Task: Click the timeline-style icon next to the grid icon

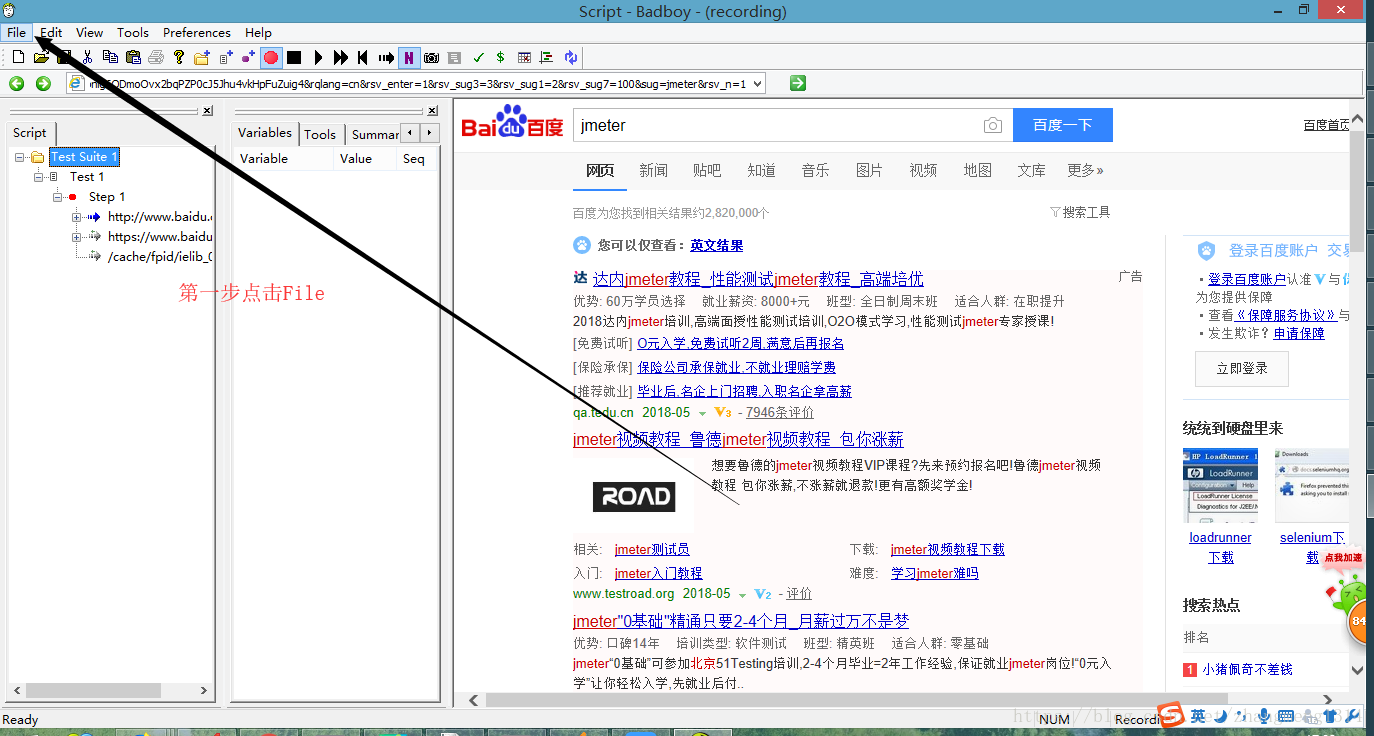Action: coord(546,57)
